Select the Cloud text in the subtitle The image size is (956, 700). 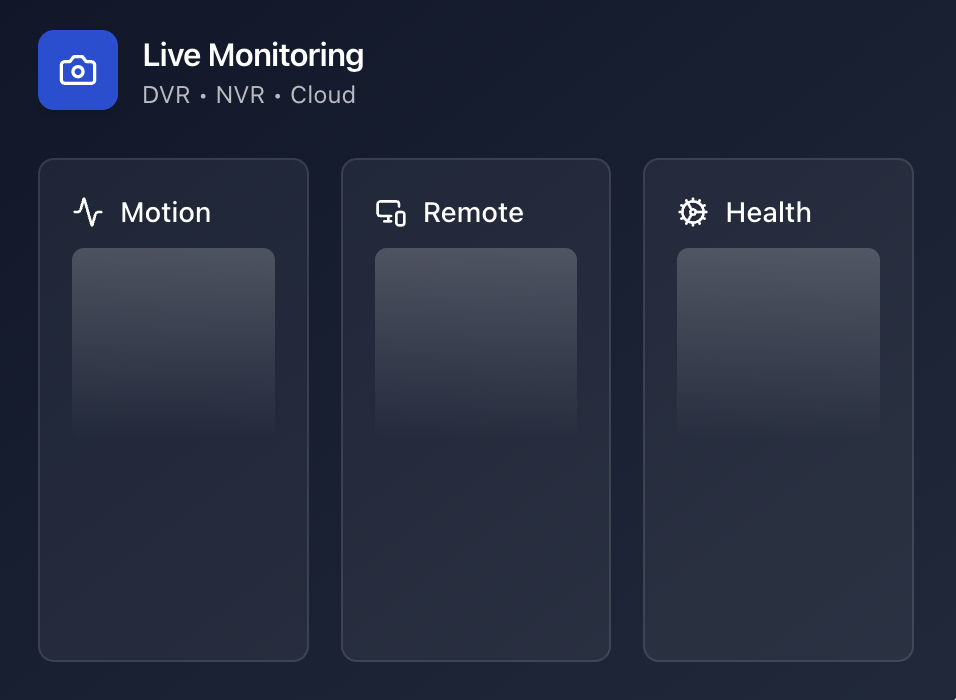(323, 96)
